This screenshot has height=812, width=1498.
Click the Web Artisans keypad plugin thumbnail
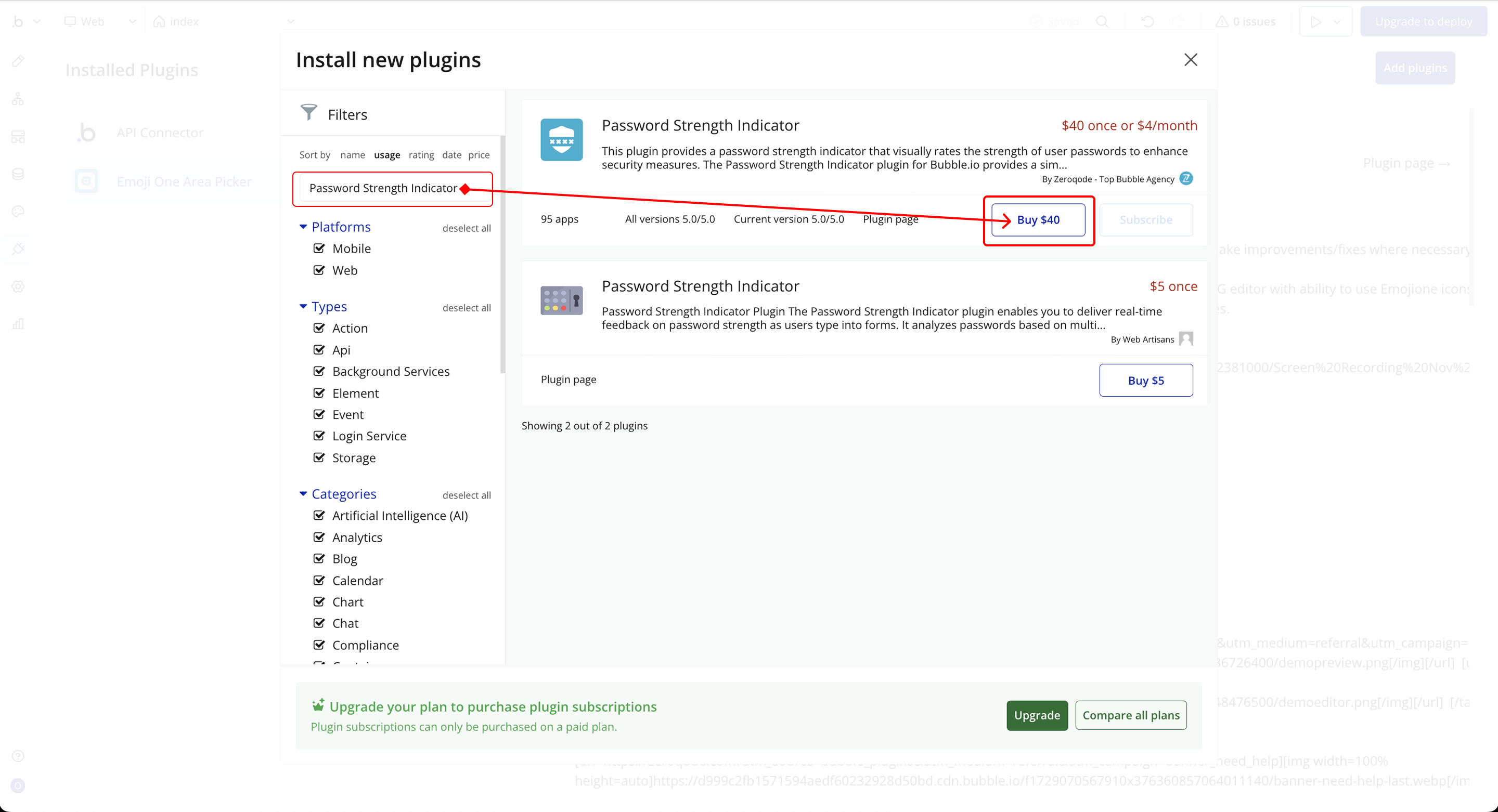(561, 300)
